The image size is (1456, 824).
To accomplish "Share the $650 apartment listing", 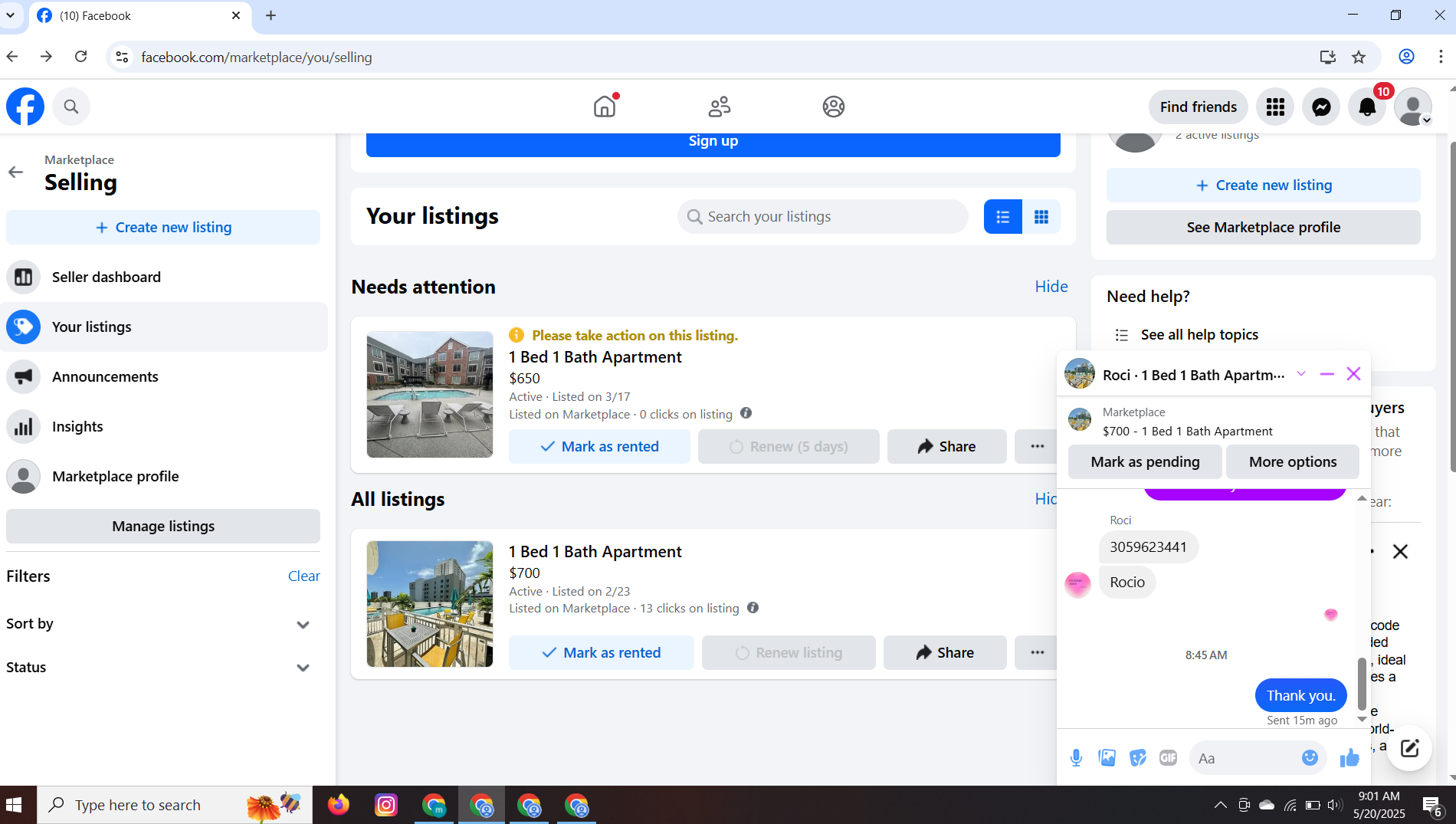I will (x=946, y=446).
